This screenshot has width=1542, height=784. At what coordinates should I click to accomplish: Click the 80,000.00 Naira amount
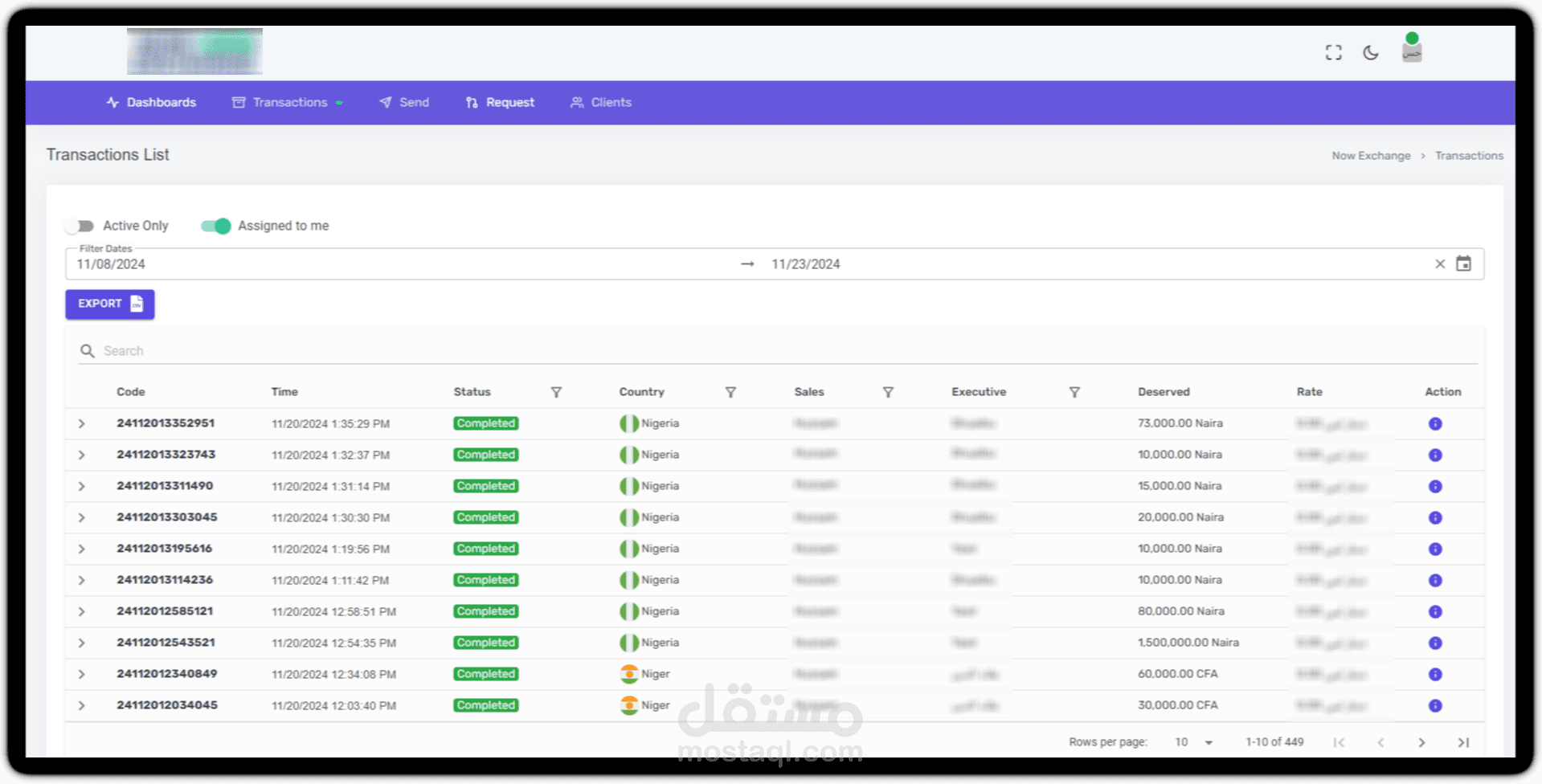(1181, 611)
